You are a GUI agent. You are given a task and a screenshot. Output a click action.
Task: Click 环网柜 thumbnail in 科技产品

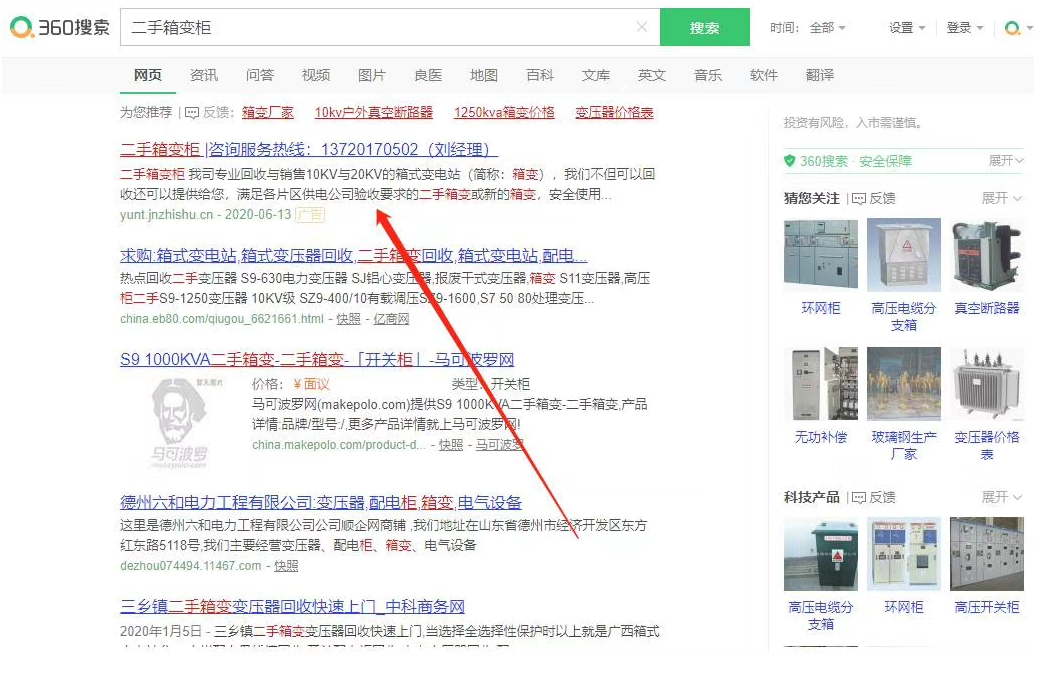pos(903,554)
